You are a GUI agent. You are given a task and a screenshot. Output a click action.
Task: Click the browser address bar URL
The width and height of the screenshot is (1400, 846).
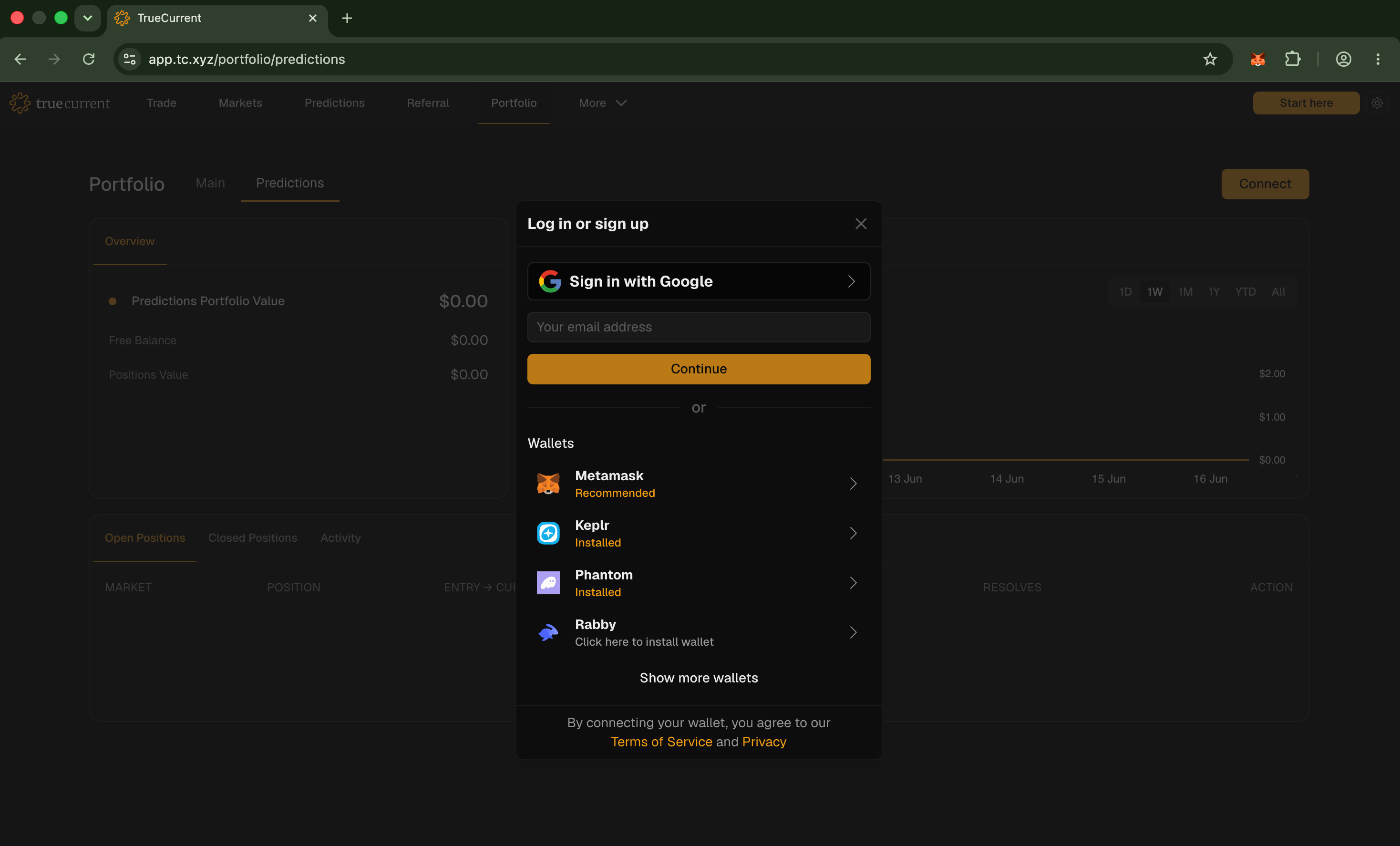coord(247,59)
